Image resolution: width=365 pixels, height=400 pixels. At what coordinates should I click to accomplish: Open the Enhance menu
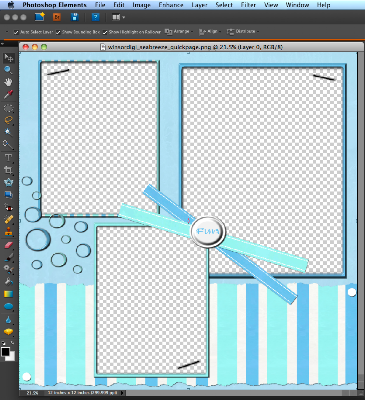(171, 5)
